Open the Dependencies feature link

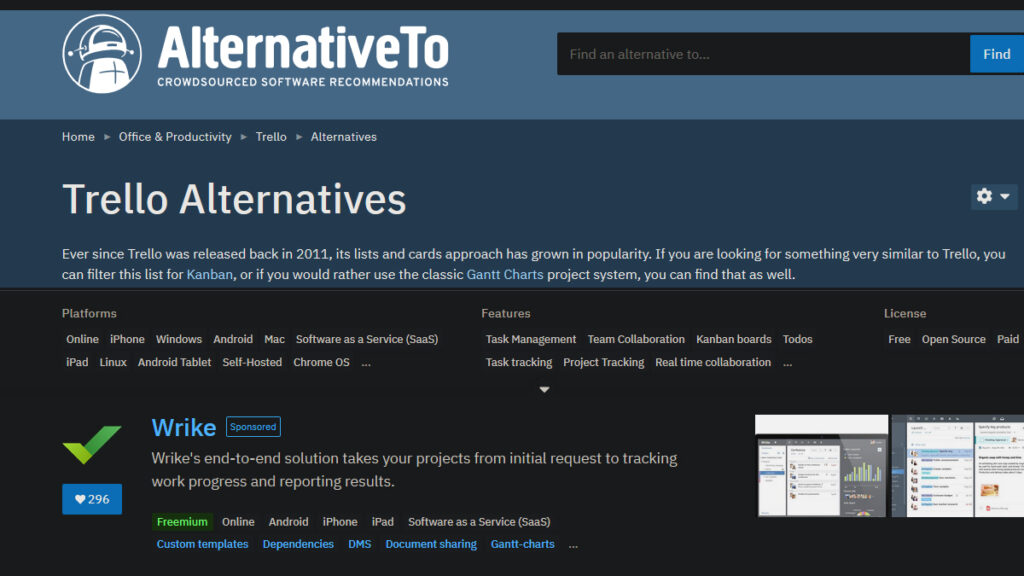298,544
